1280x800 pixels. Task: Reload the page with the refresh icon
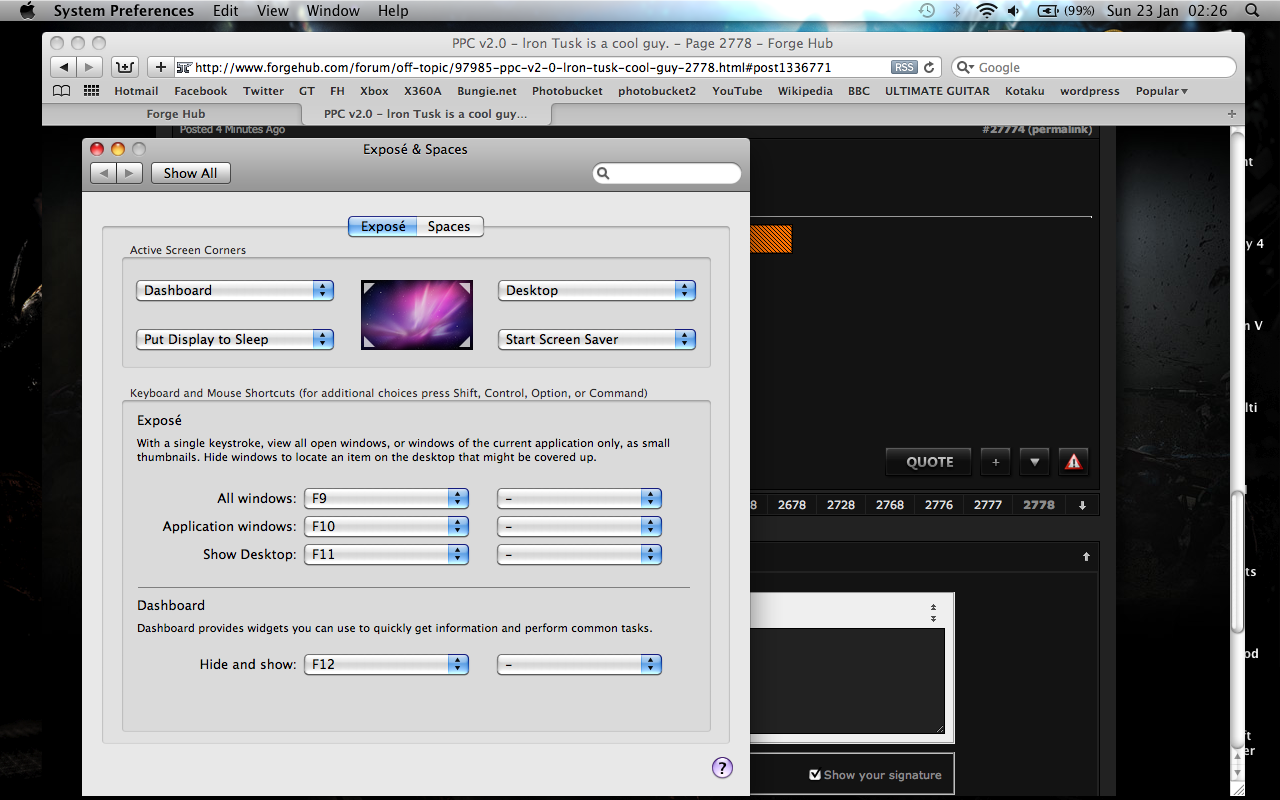coord(929,67)
